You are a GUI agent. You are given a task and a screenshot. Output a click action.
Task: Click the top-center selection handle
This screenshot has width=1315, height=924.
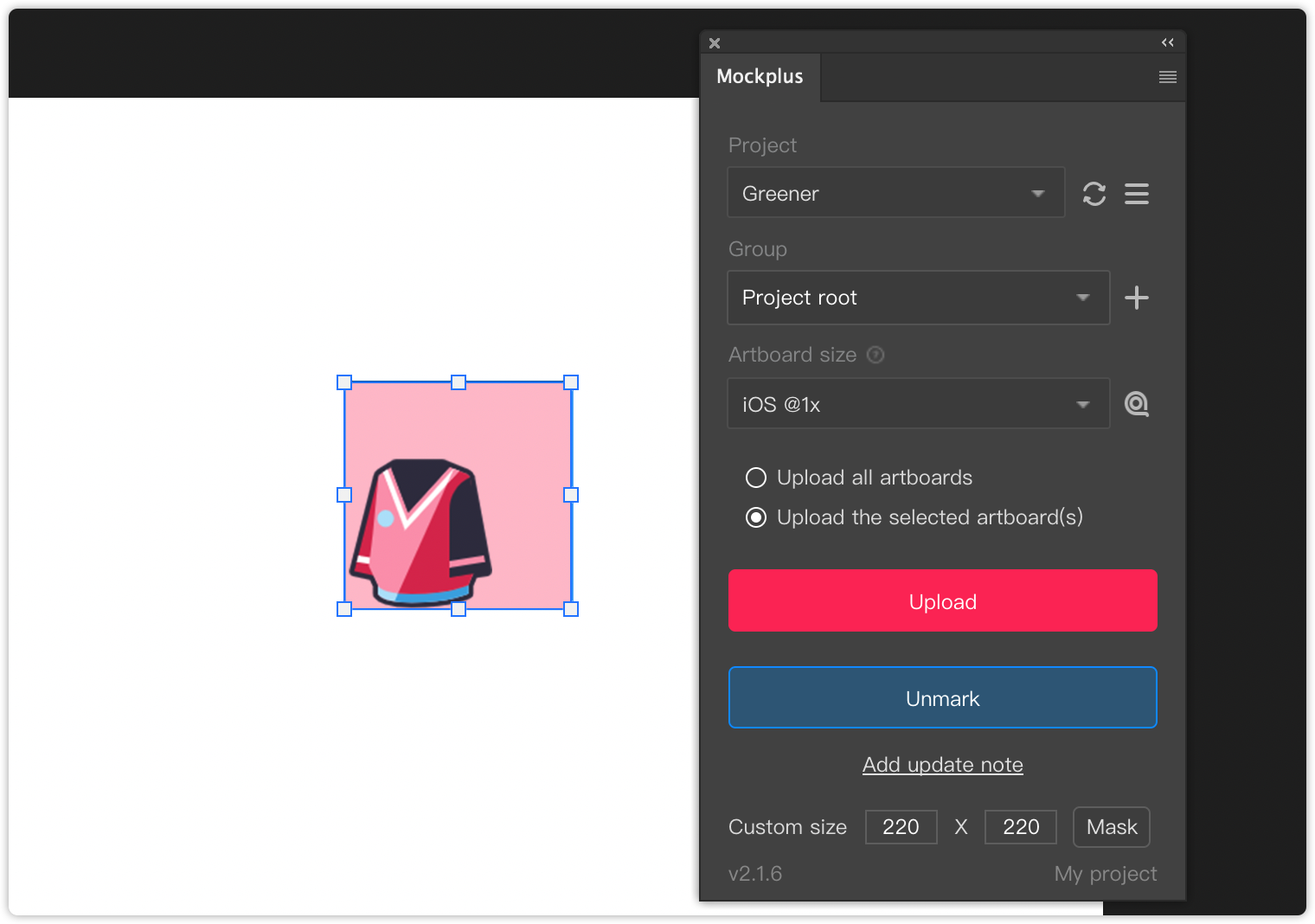click(459, 382)
